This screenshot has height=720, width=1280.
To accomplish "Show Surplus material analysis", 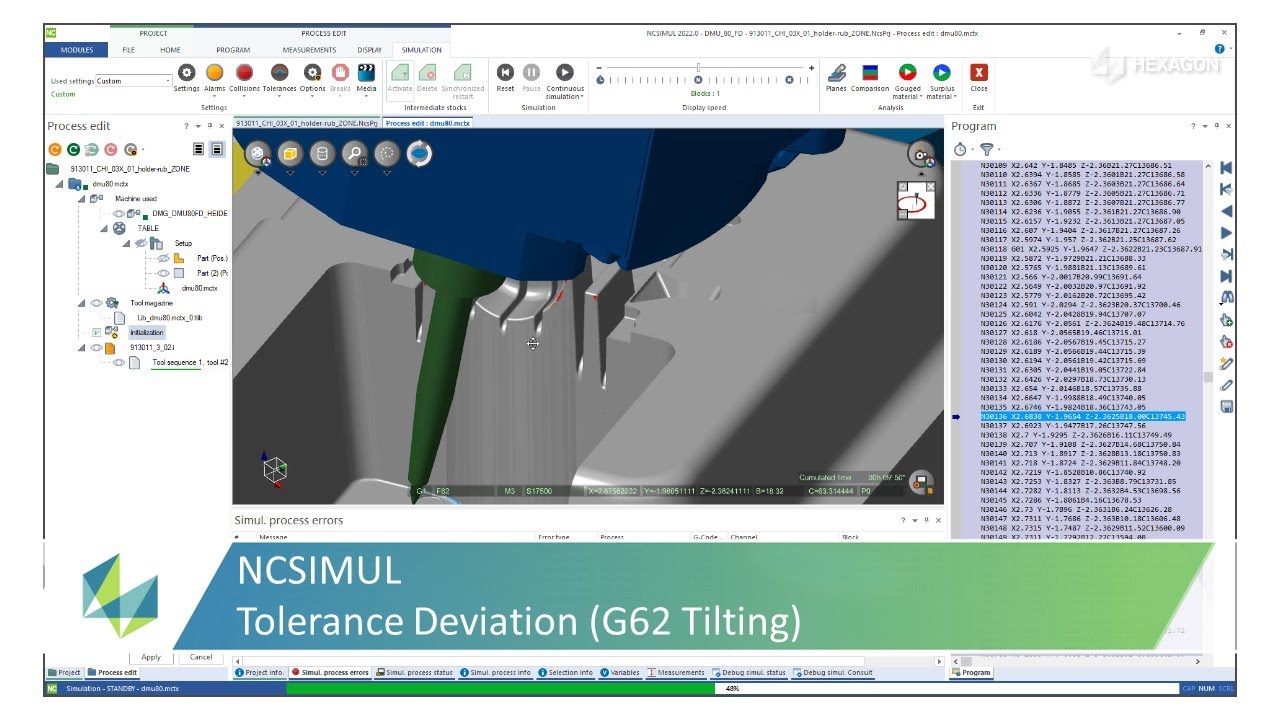I will [941, 72].
